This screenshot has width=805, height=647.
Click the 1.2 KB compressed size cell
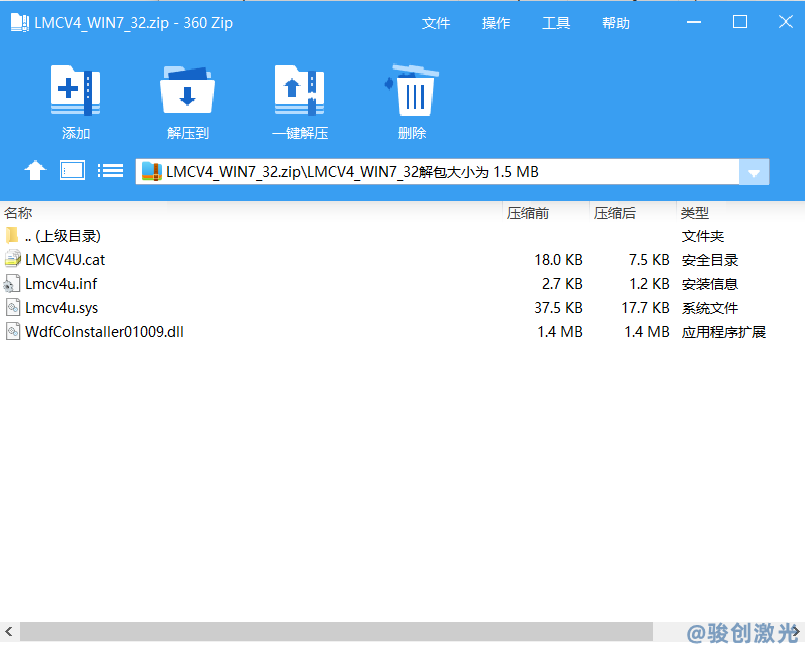[649, 283]
